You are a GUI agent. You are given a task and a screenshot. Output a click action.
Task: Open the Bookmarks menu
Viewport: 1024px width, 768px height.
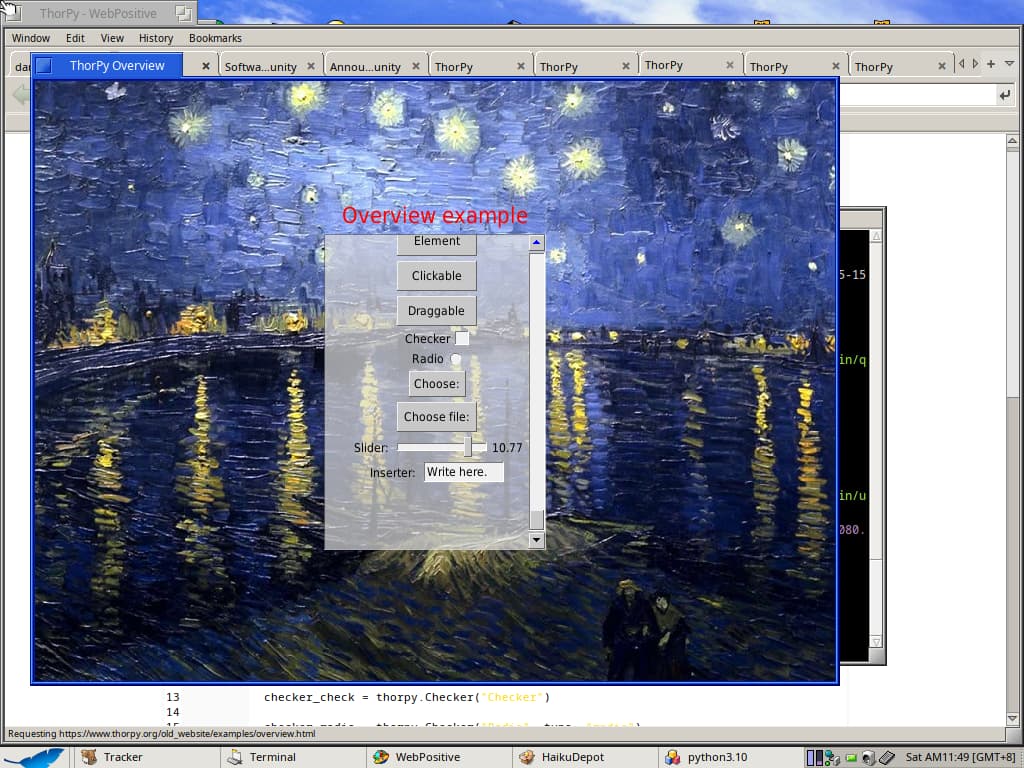tap(215, 38)
